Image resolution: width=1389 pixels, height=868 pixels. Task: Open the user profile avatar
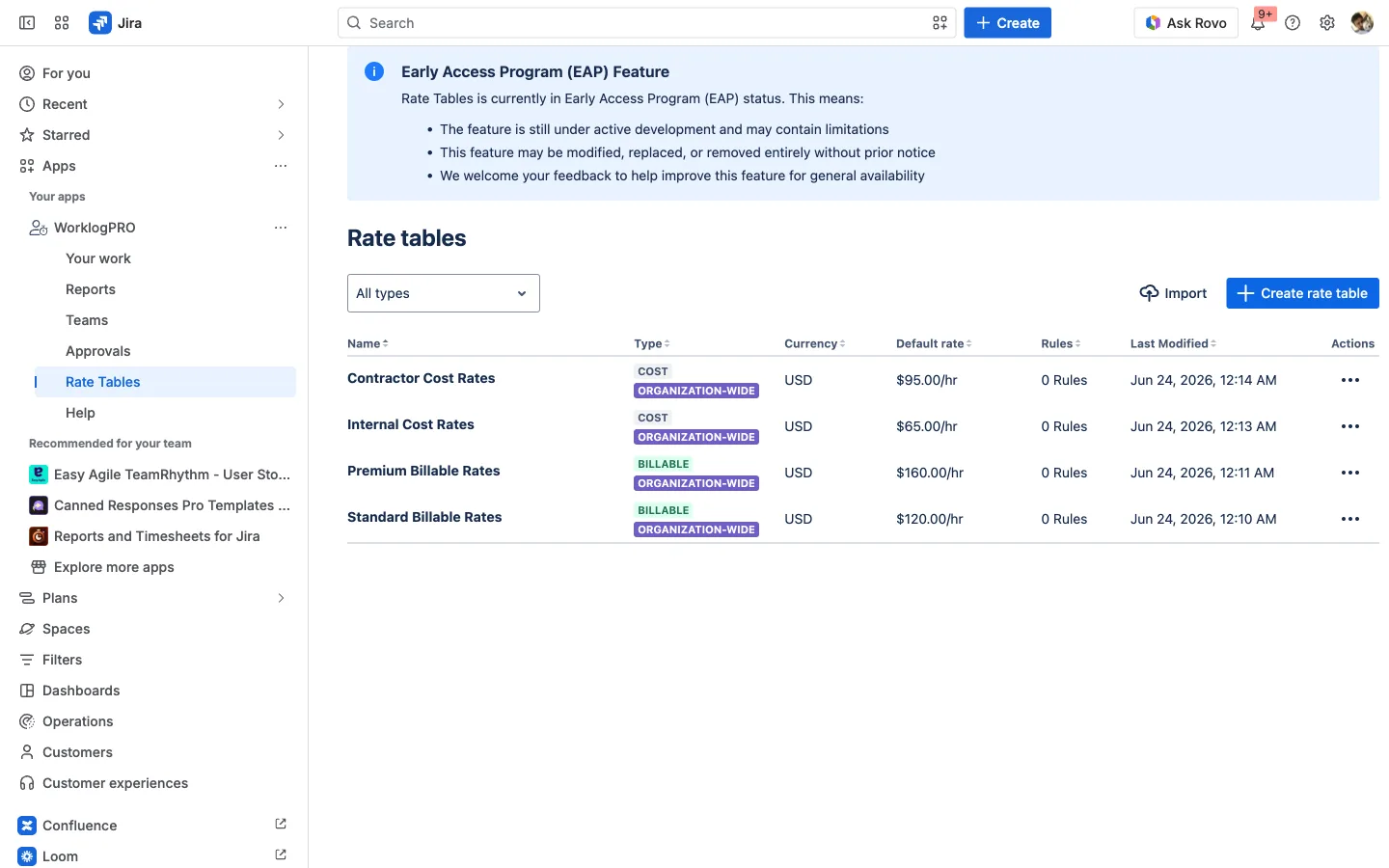point(1362,23)
